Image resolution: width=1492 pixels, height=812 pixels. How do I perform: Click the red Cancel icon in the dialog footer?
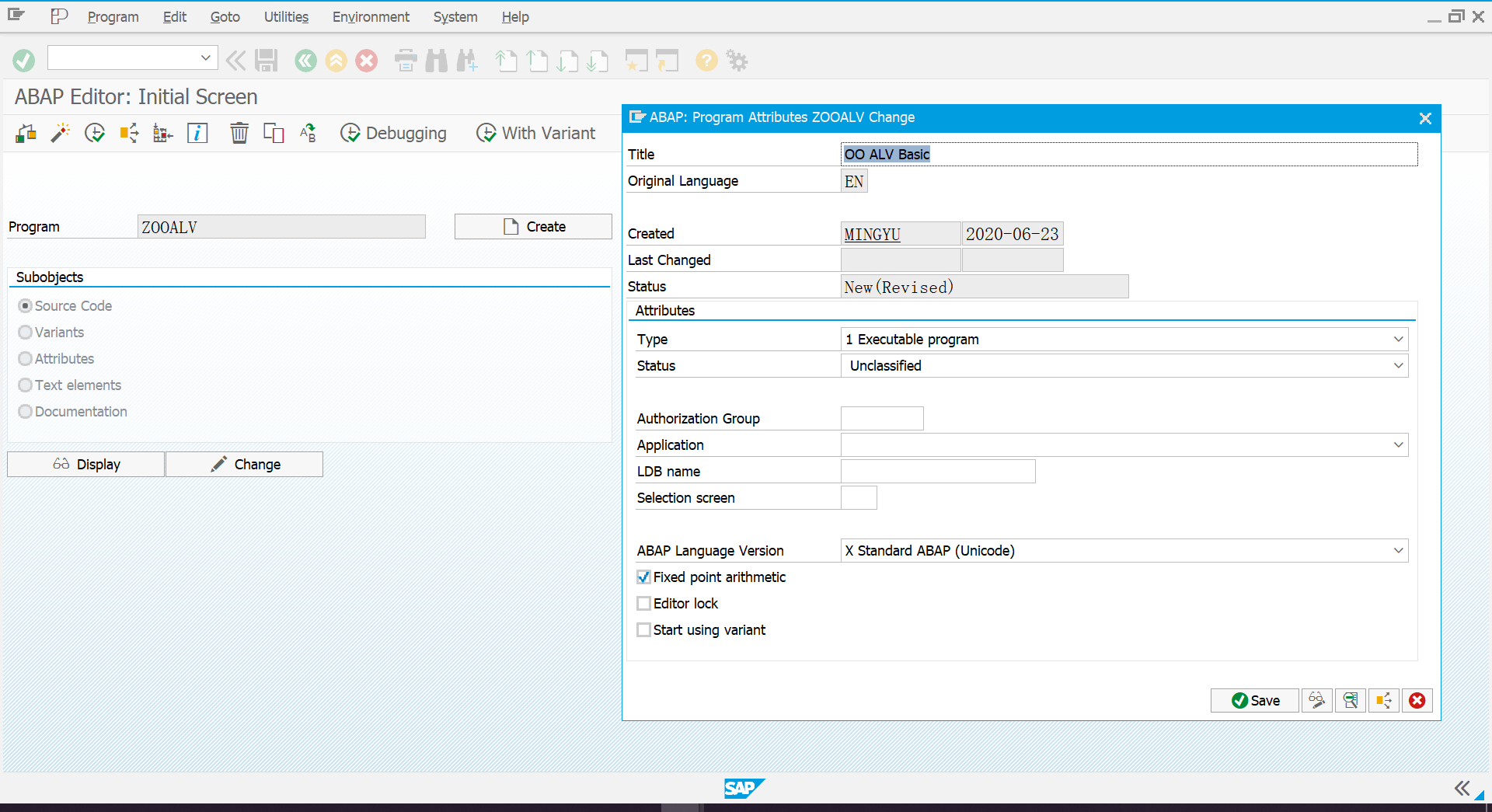tap(1417, 700)
